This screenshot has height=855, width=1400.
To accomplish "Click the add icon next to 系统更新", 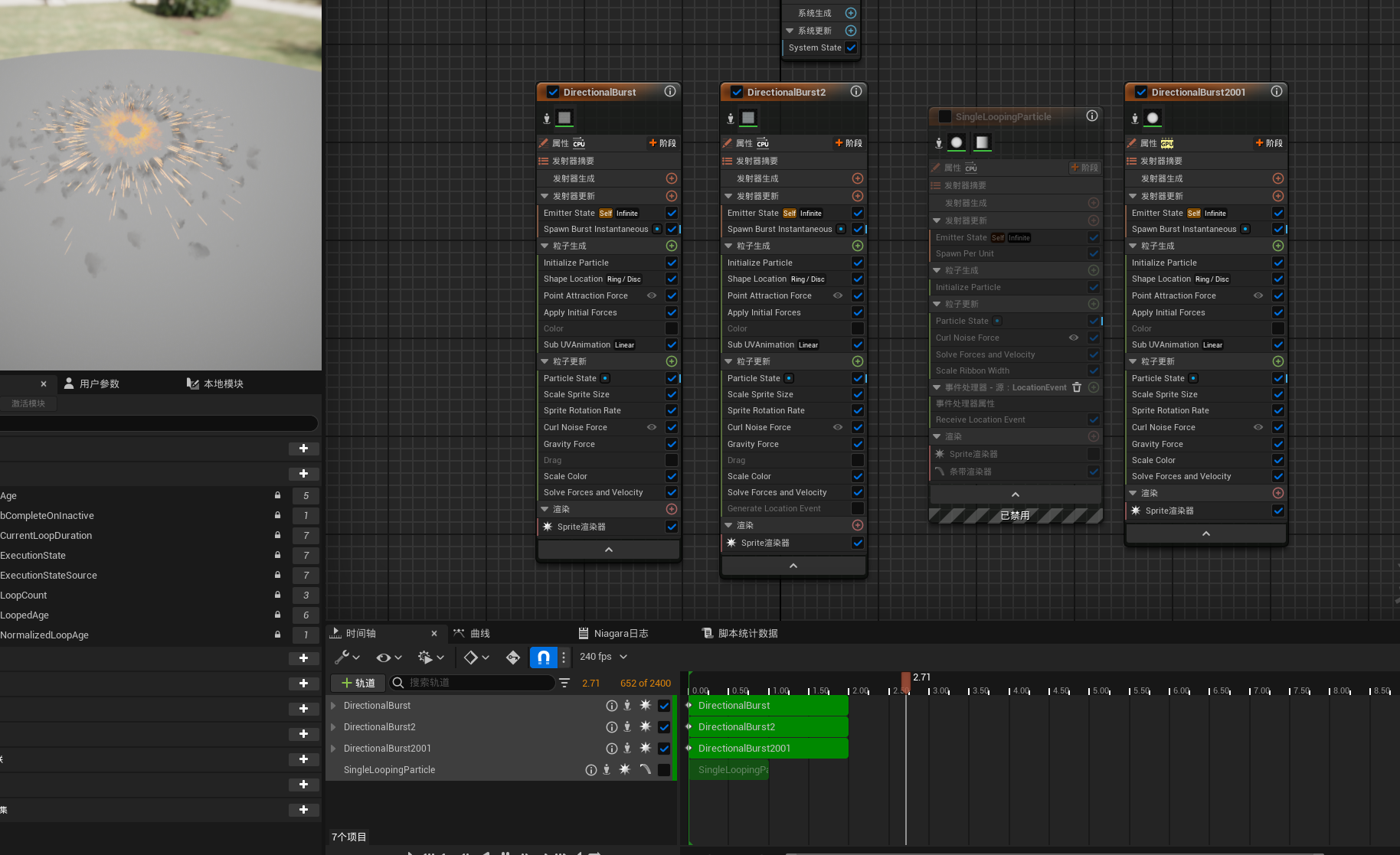I will click(851, 31).
